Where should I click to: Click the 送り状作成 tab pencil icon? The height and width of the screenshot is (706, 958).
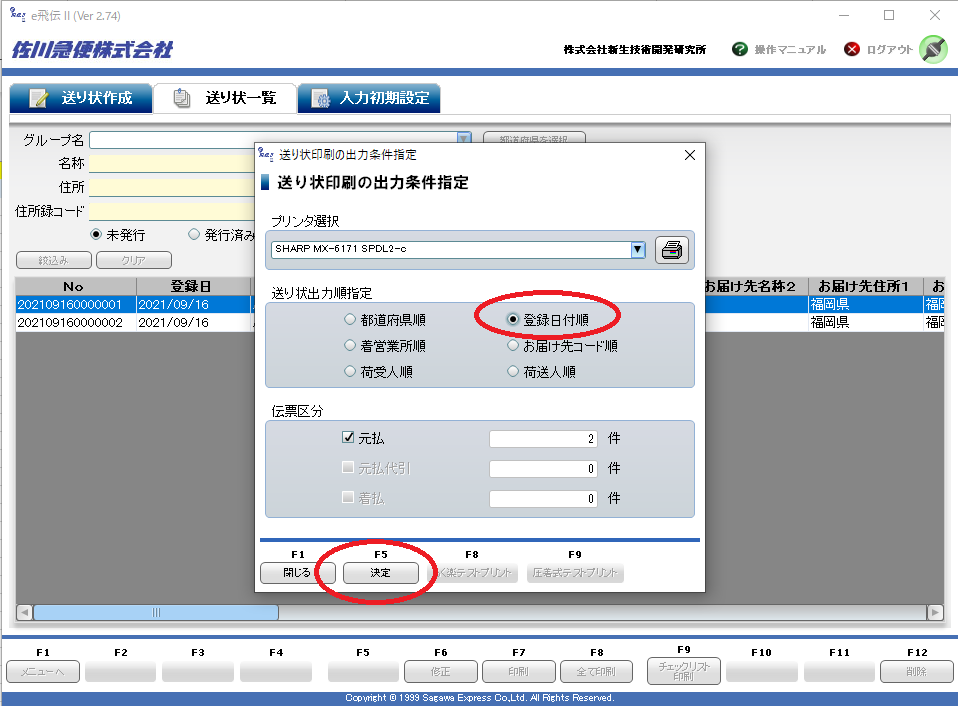click(x=39, y=98)
